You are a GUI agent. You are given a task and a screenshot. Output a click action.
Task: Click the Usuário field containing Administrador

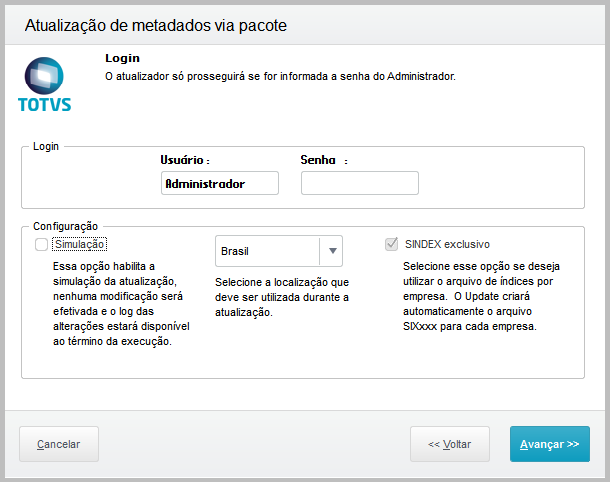click(x=220, y=184)
